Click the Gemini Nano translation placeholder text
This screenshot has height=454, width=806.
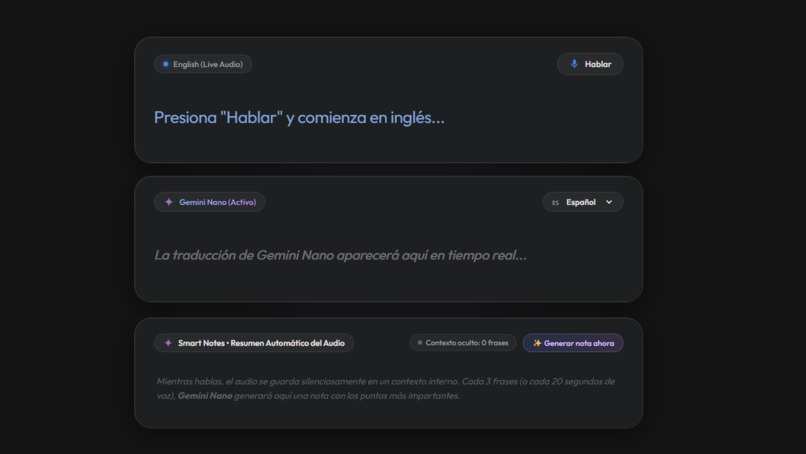click(340, 255)
